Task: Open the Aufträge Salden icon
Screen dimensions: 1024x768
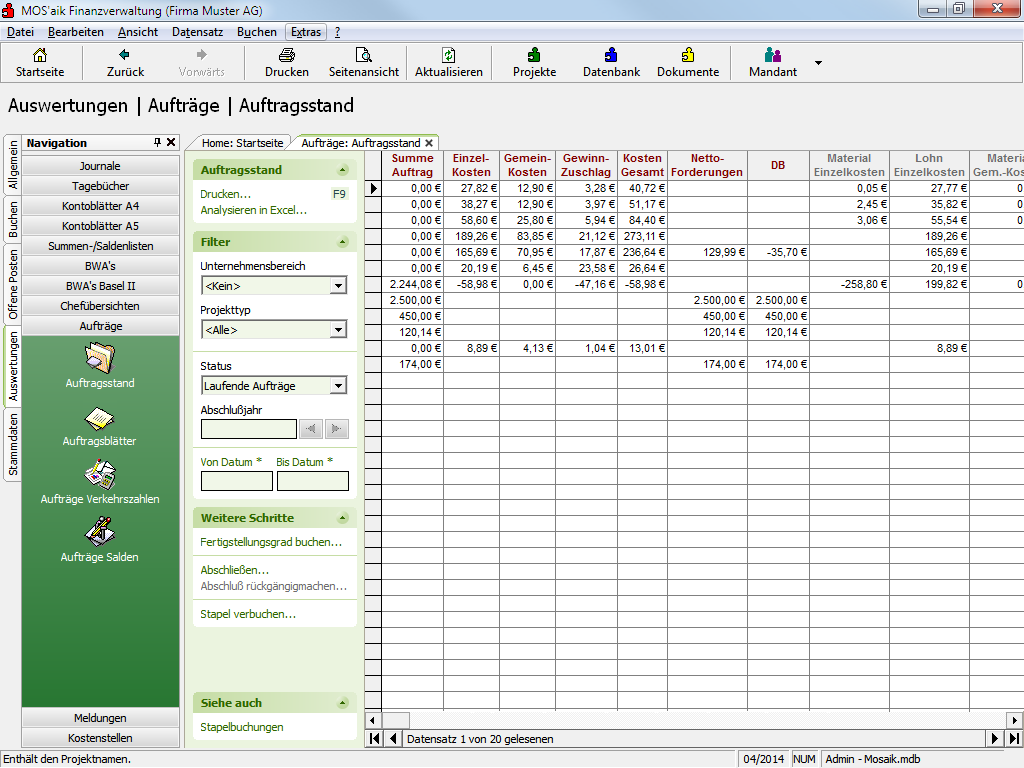Action: coord(100,532)
